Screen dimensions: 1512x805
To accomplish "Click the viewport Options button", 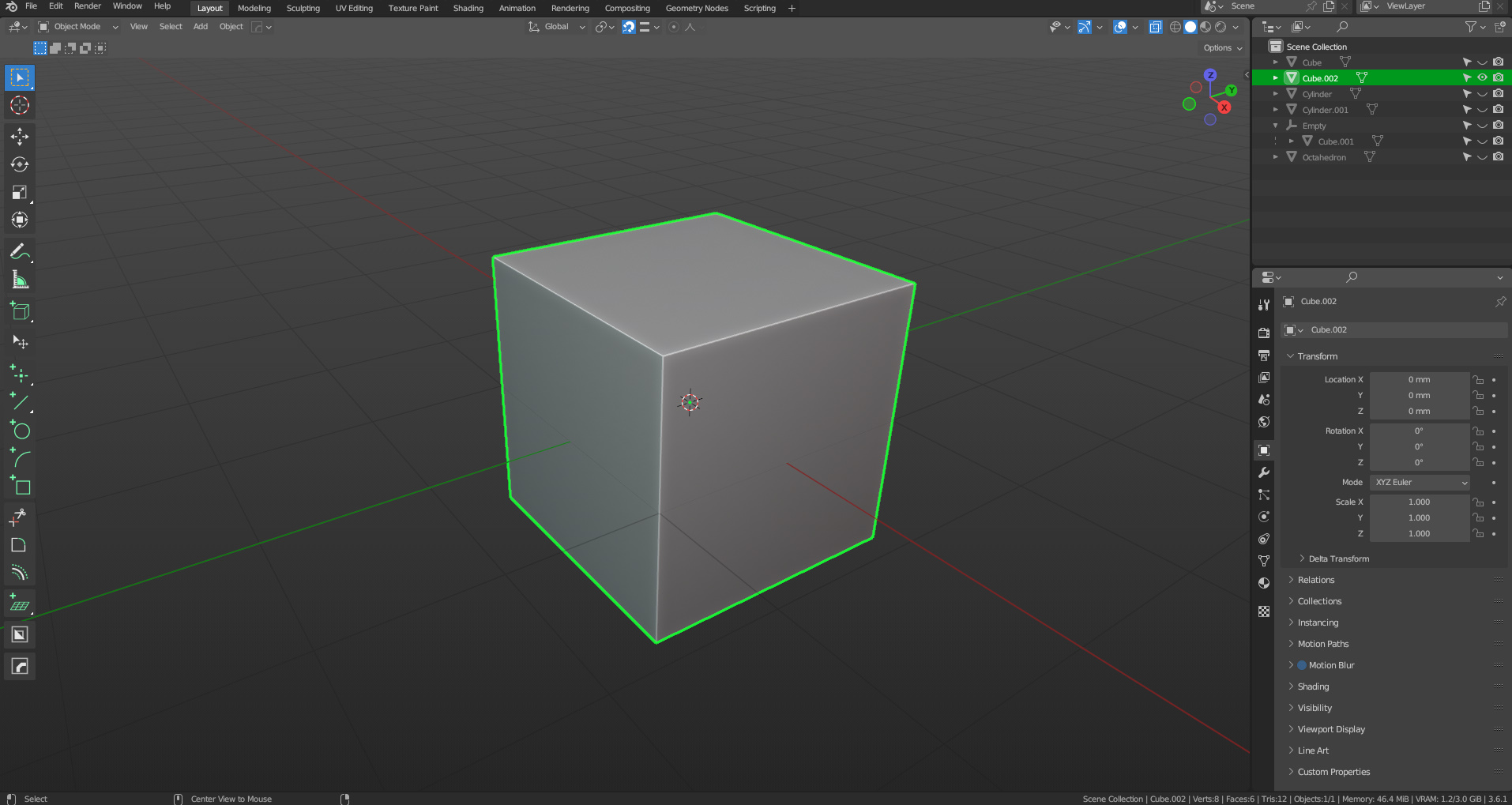I will 1222,48.
